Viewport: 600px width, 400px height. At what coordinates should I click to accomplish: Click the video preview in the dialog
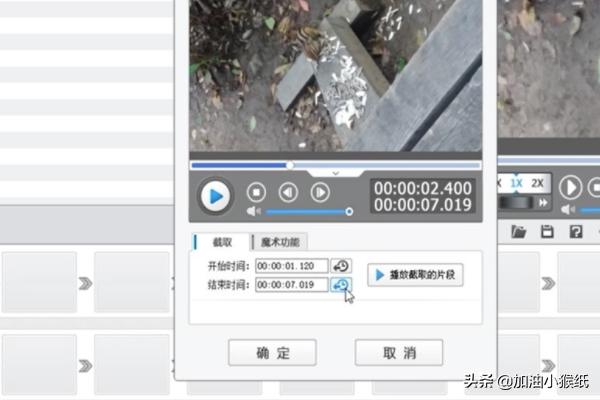click(336, 76)
